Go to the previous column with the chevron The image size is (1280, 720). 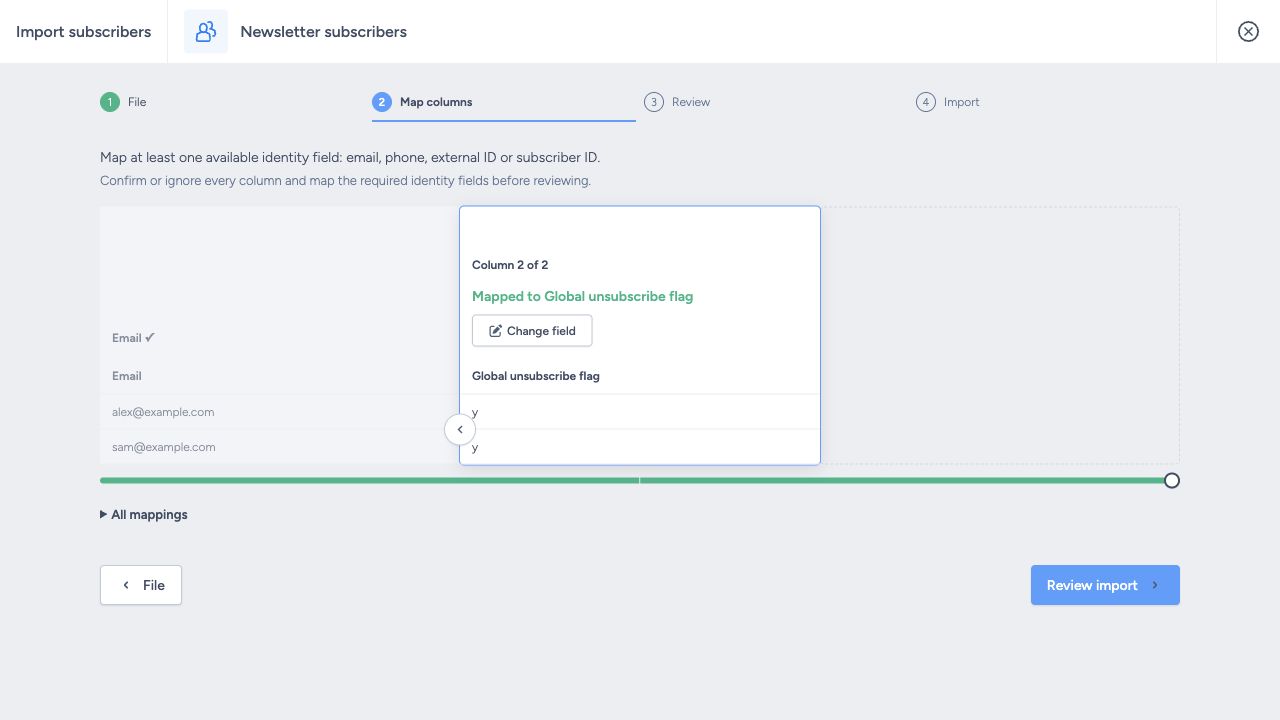pyautogui.click(x=460, y=430)
